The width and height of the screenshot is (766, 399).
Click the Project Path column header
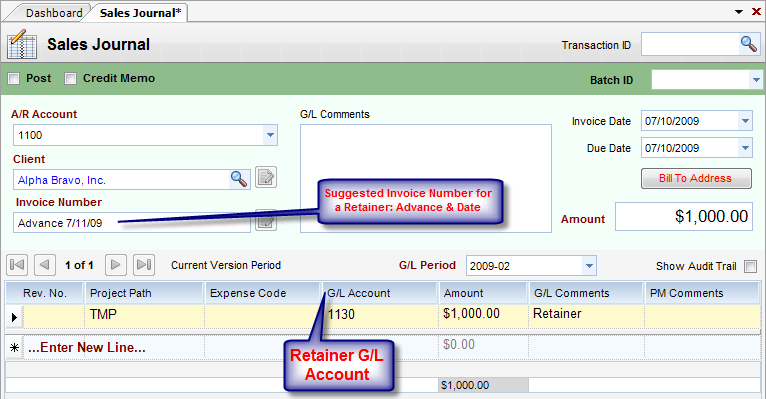coord(145,293)
